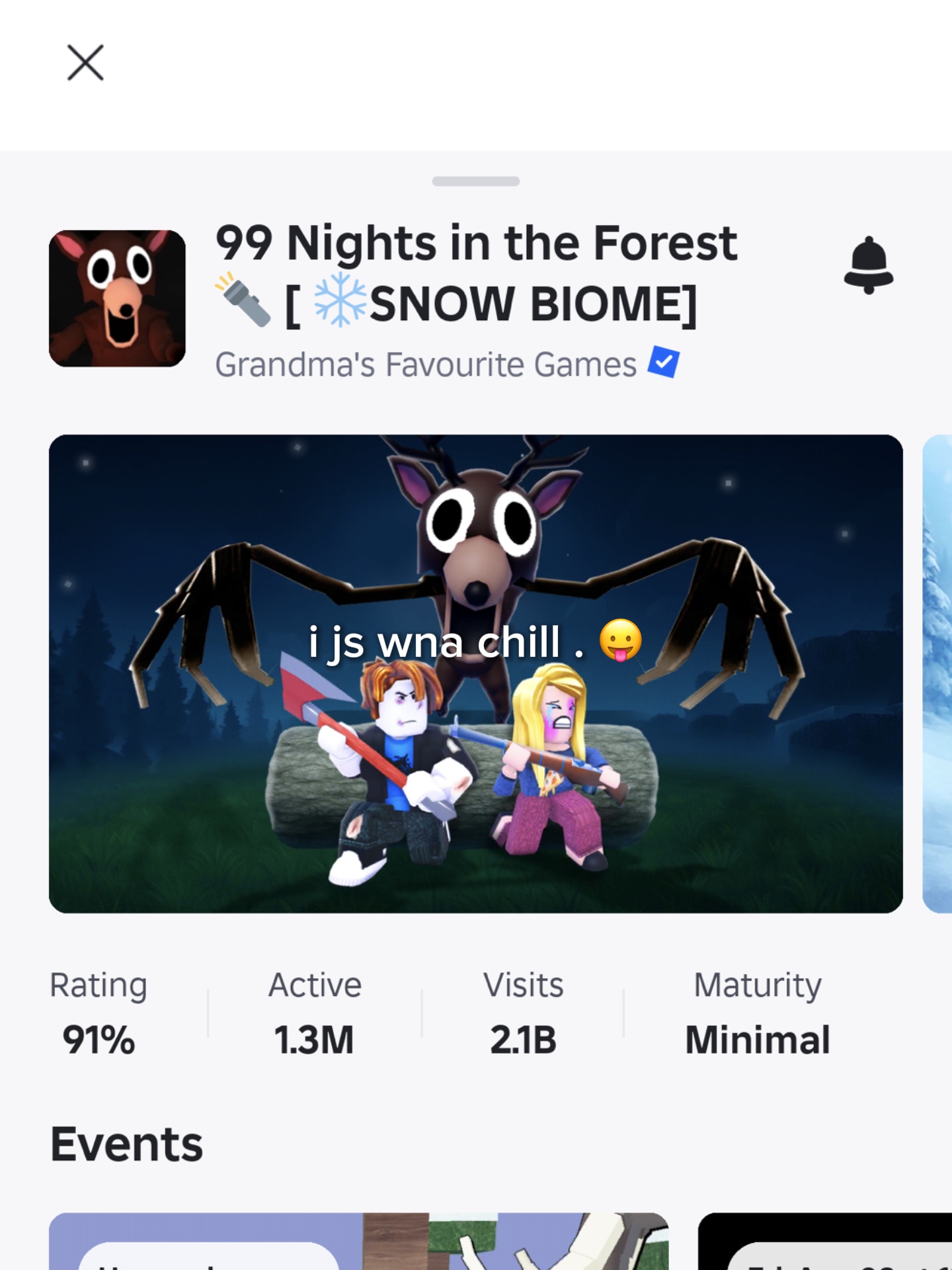Tap the 1.3M Active players stat

pyautogui.click(x=315, y=1012)
